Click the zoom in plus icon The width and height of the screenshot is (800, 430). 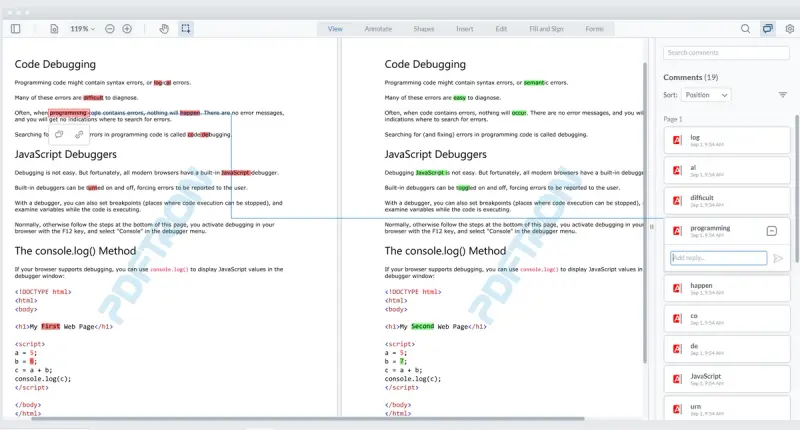tap(127, 29)
